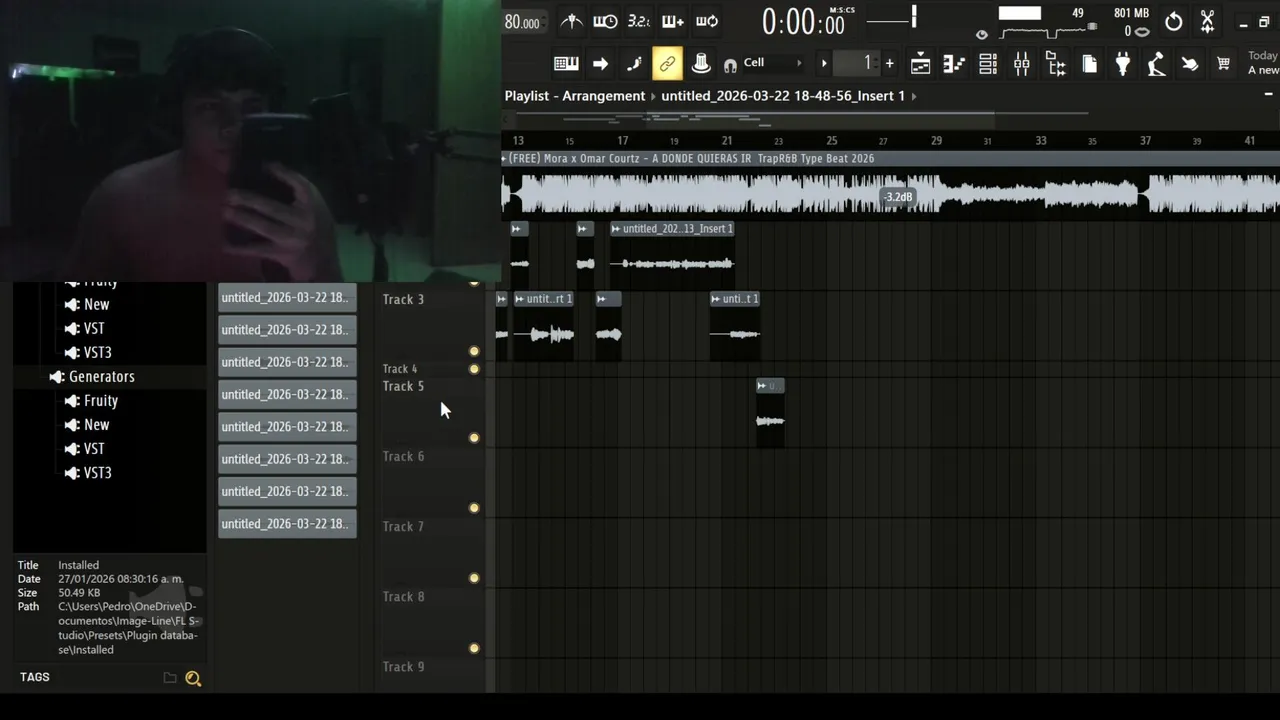Click arrow after Insert 1 breadcrumb
Image resolution: width=1280 pixels, height=720 pixels.
point(914,96)
